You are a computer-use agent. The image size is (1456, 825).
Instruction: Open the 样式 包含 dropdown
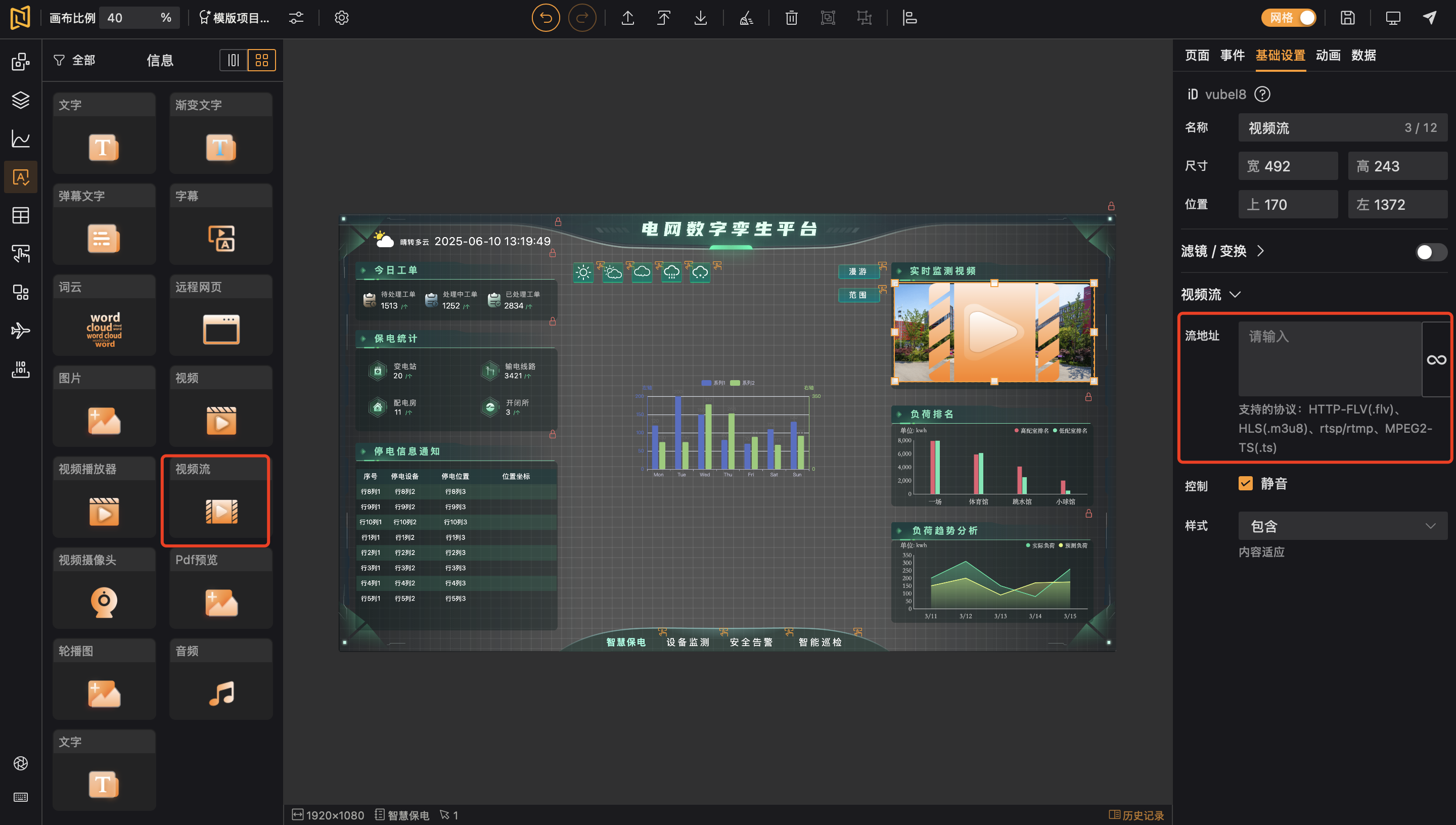tap(1342, 526)
